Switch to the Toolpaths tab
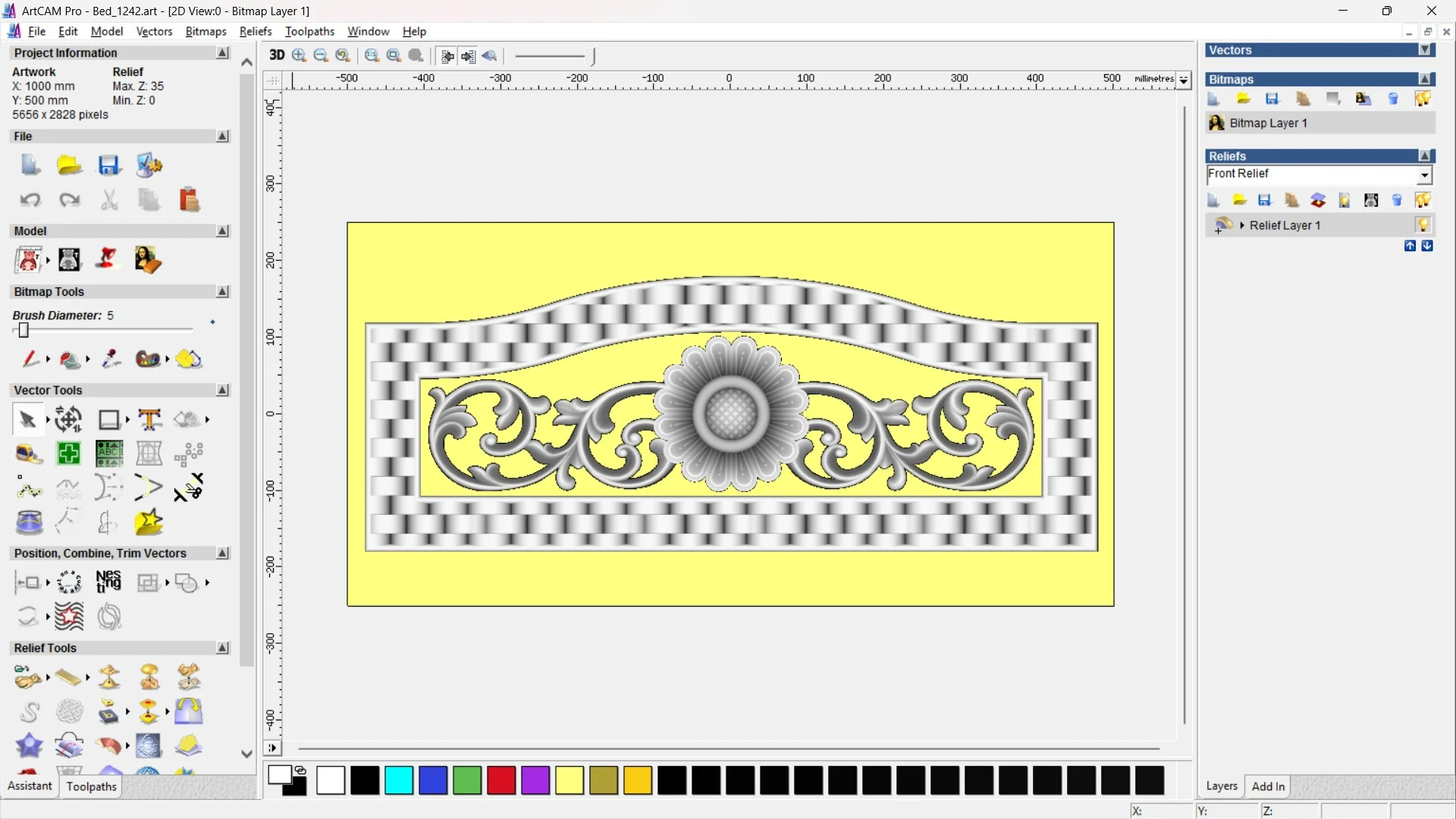 (x=91, y=786)
